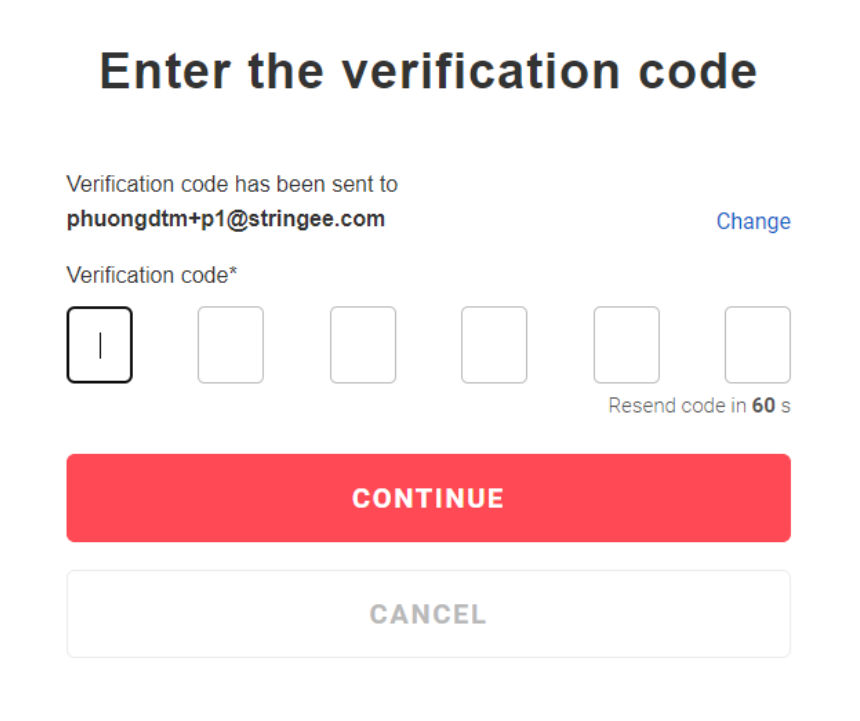
Task: Click the "s" seconds unit after the countdown
Action: pyautogui.click(x=786, y=407)
